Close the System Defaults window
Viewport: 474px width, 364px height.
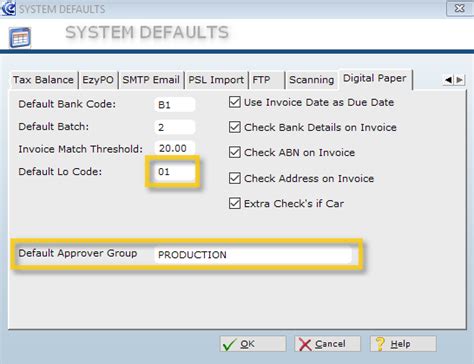460,8
